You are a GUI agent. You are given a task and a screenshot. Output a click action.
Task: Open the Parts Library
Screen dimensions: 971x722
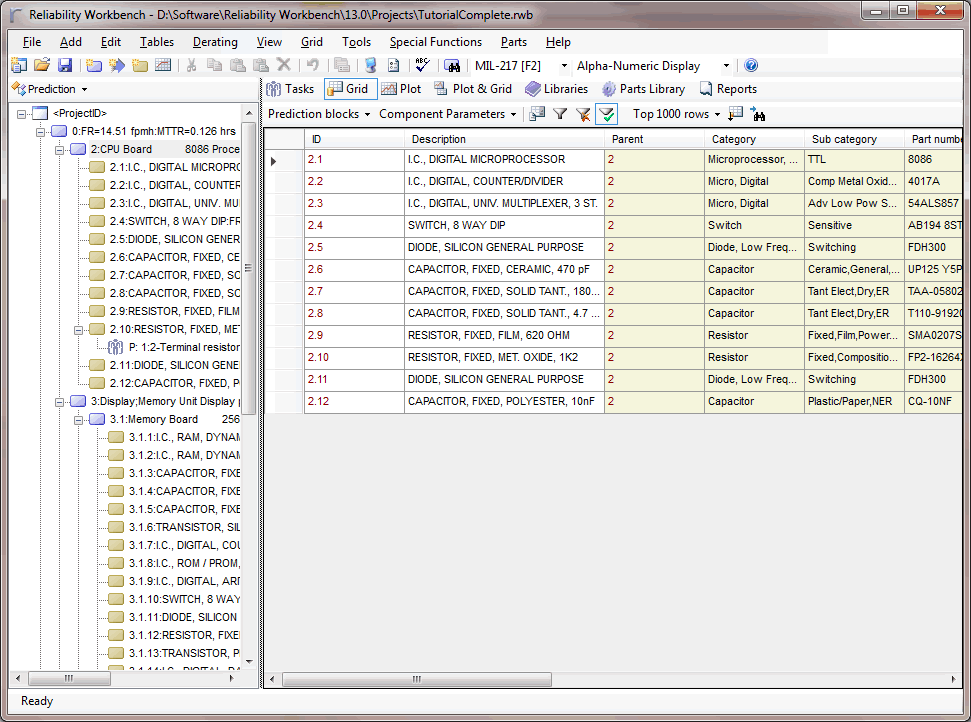pyautogui.click(x=642, y=89)
